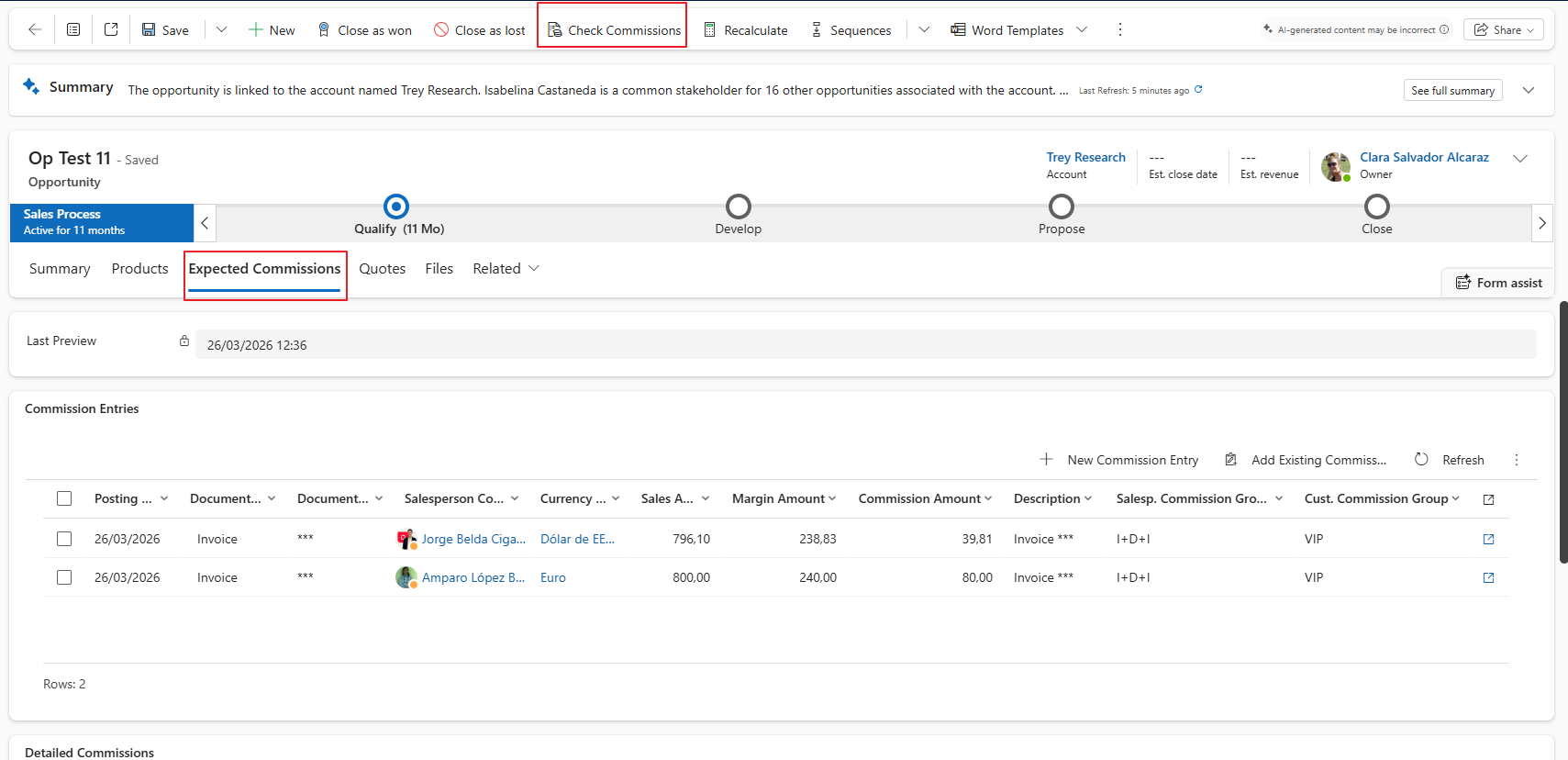The image size is (1568, 760).
Task: Click the back arrow icon
Action: (x=35, y=29)
